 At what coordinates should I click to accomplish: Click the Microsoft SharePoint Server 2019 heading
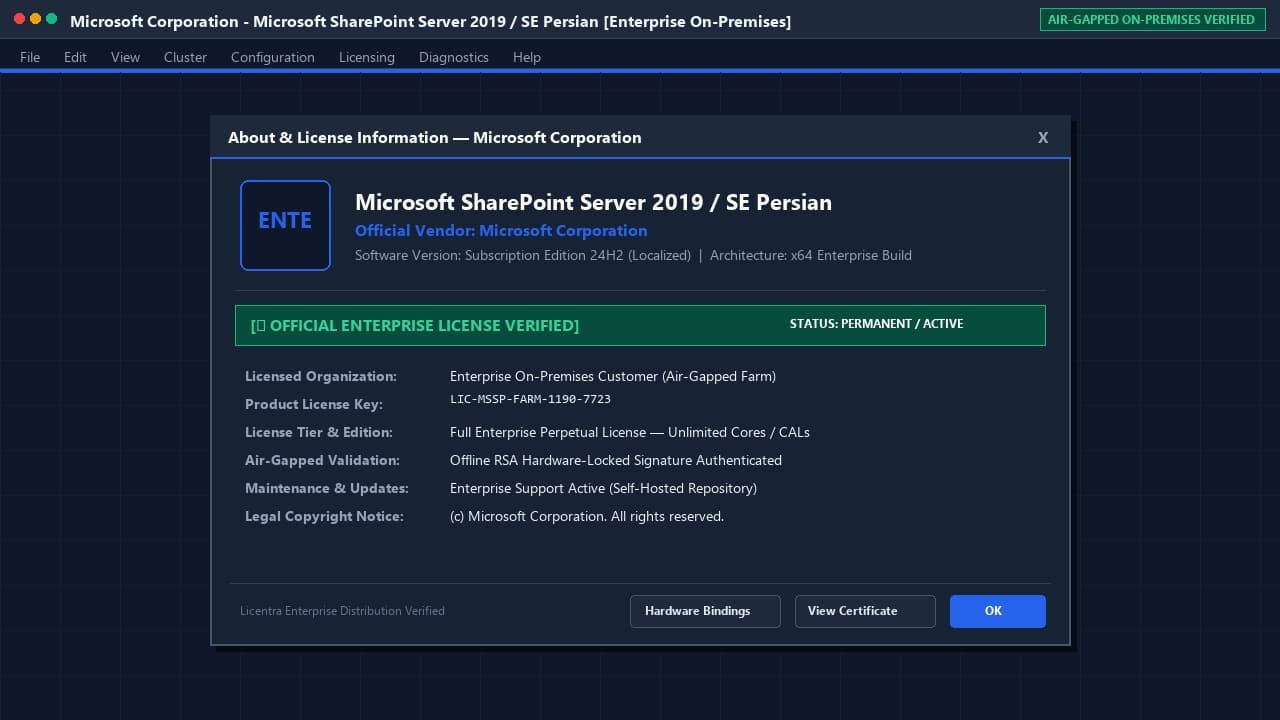tap(593, 202)
